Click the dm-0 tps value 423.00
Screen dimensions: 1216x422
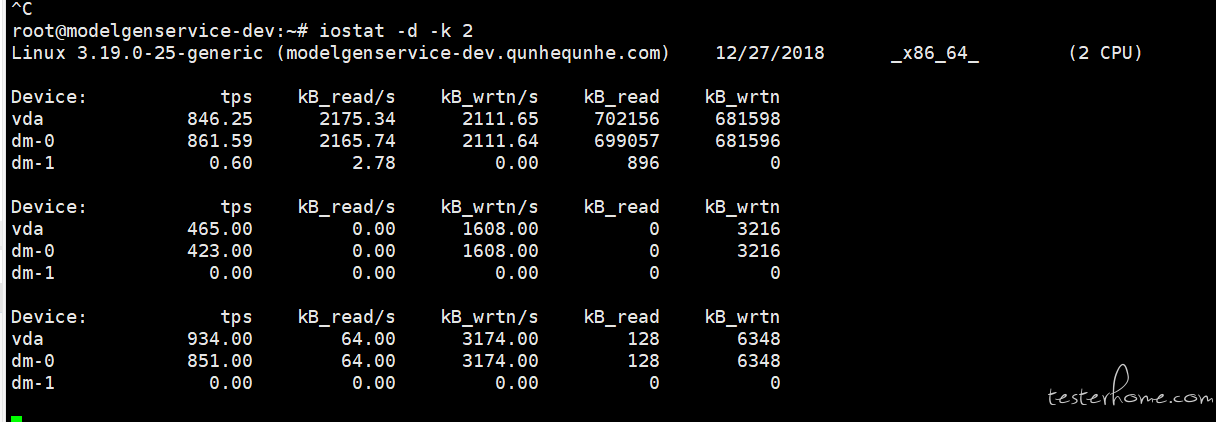220,251
